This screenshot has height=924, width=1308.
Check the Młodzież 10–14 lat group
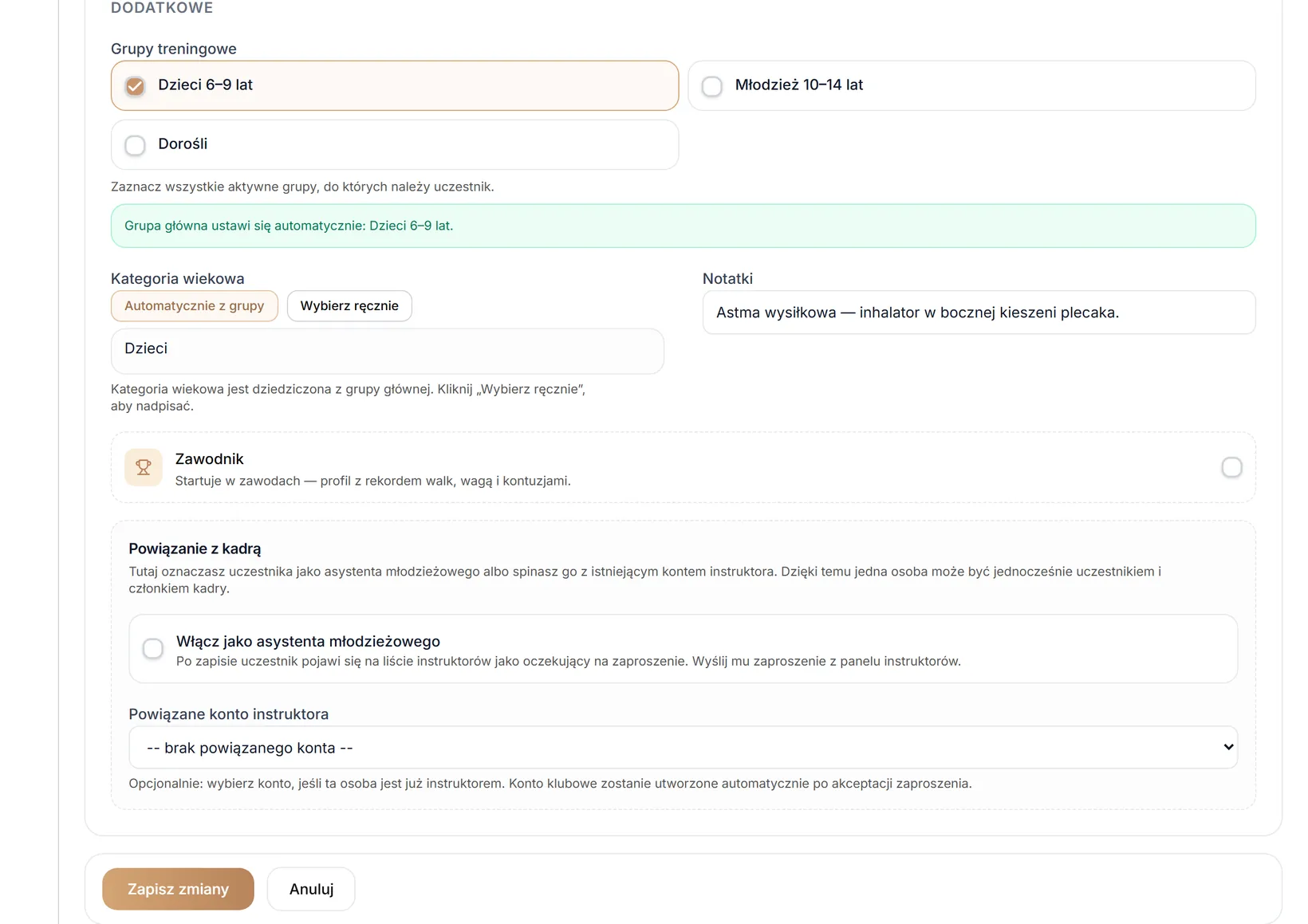click(712, 86)
